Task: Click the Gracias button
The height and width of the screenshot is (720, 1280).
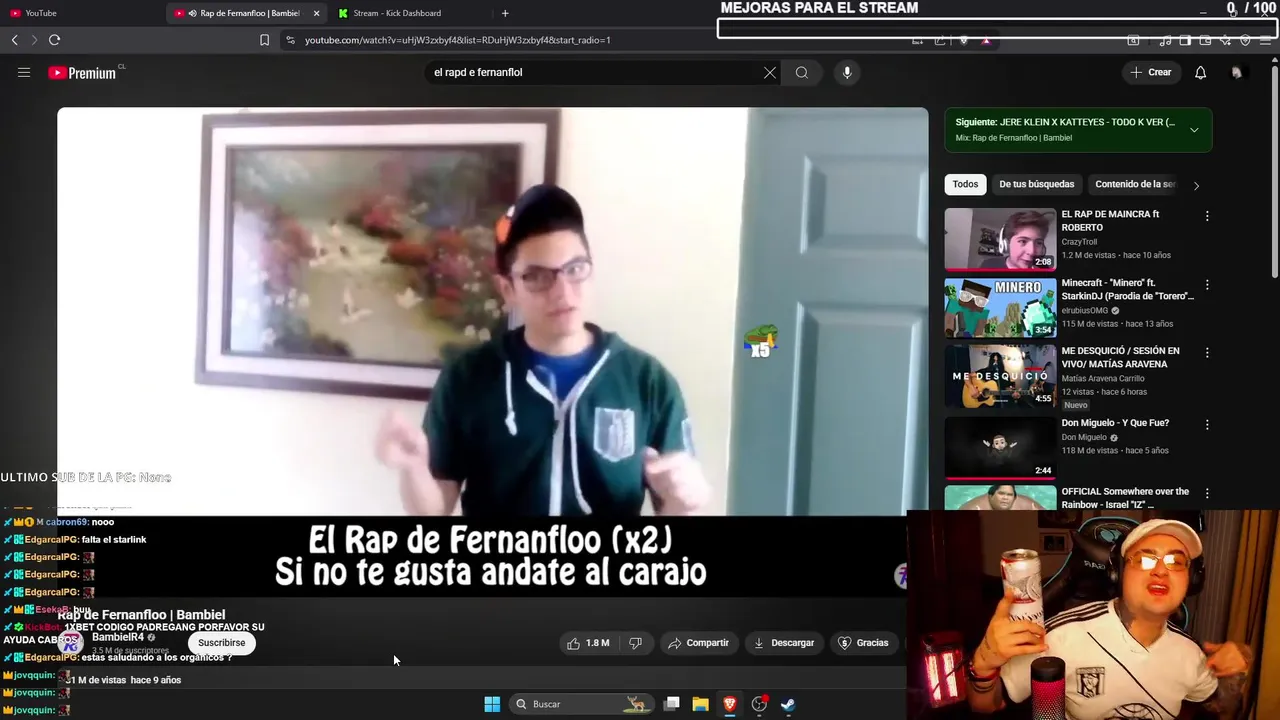Action: coord(863,643)
